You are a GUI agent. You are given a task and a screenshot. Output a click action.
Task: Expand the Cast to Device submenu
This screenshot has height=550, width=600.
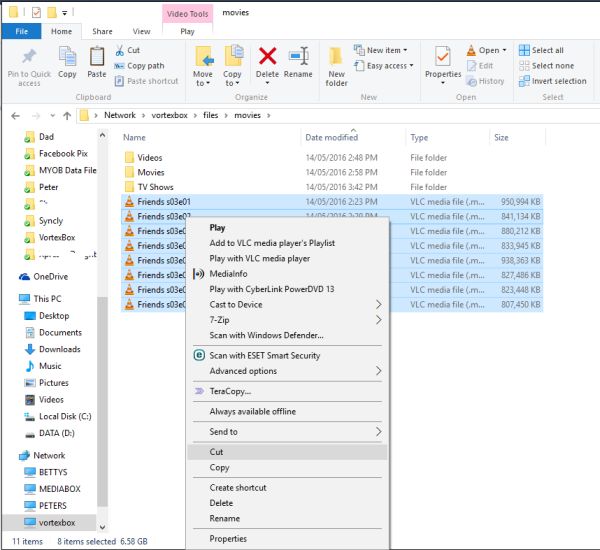pos(288,305)
